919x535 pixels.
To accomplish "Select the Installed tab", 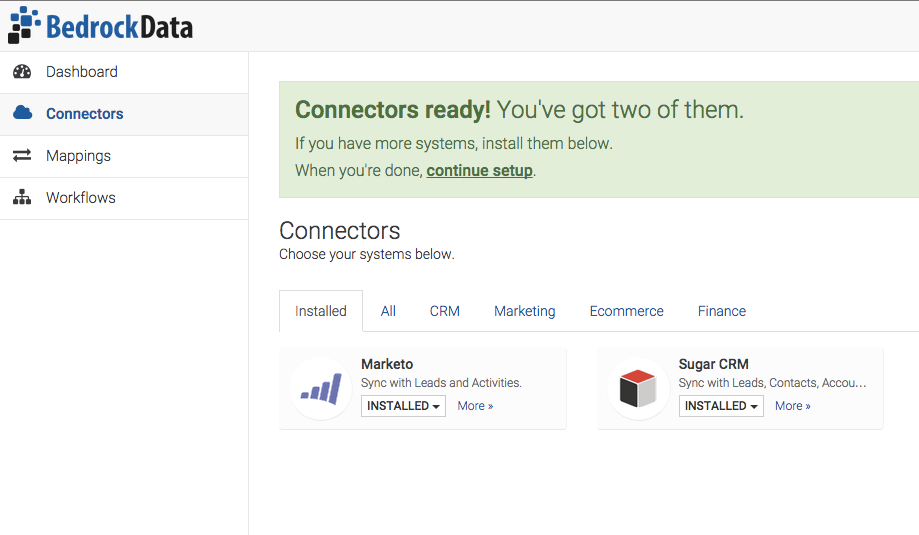I will click(x=321, y=311).
